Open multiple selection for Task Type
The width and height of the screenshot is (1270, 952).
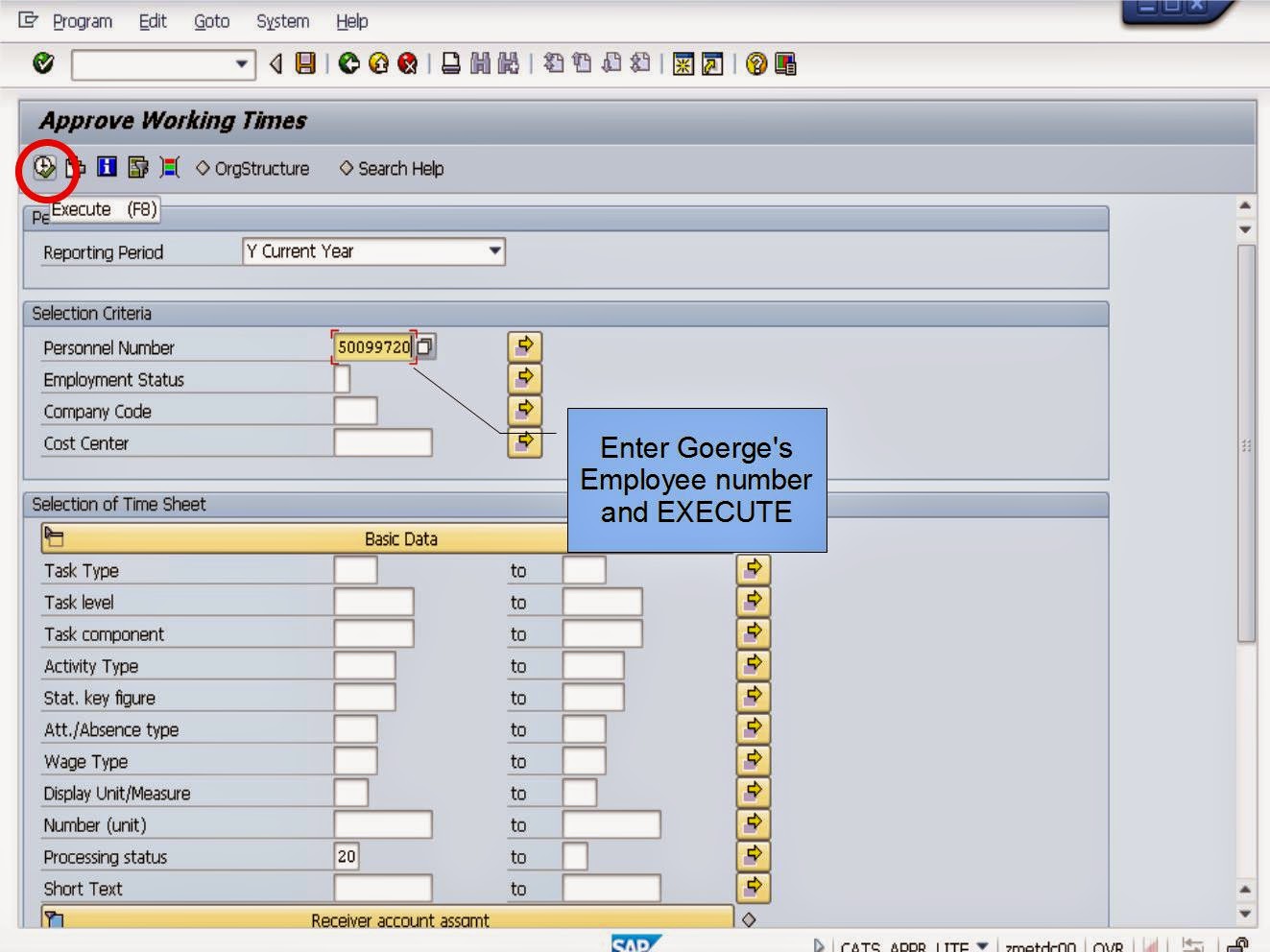pyautogui.click(x=754, y=569)
